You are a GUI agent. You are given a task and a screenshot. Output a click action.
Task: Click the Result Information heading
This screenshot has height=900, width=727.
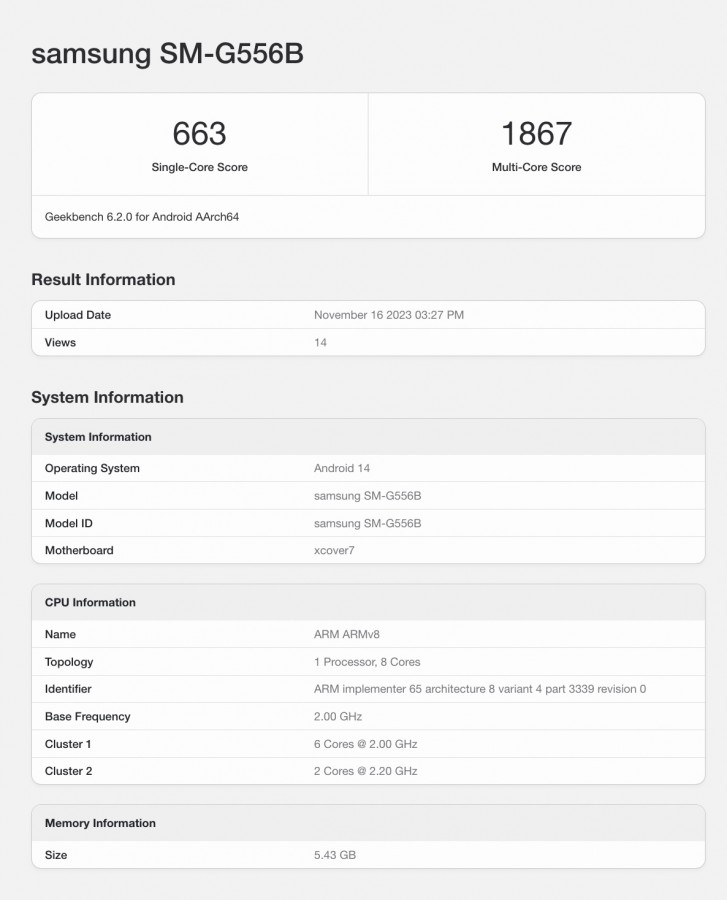click(103, 280)
